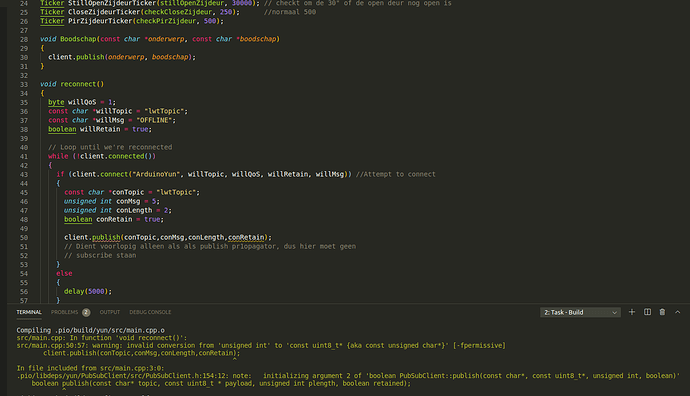Split the terminal with split icon
This screenshot has width=690, height=396.
[647, 312]
